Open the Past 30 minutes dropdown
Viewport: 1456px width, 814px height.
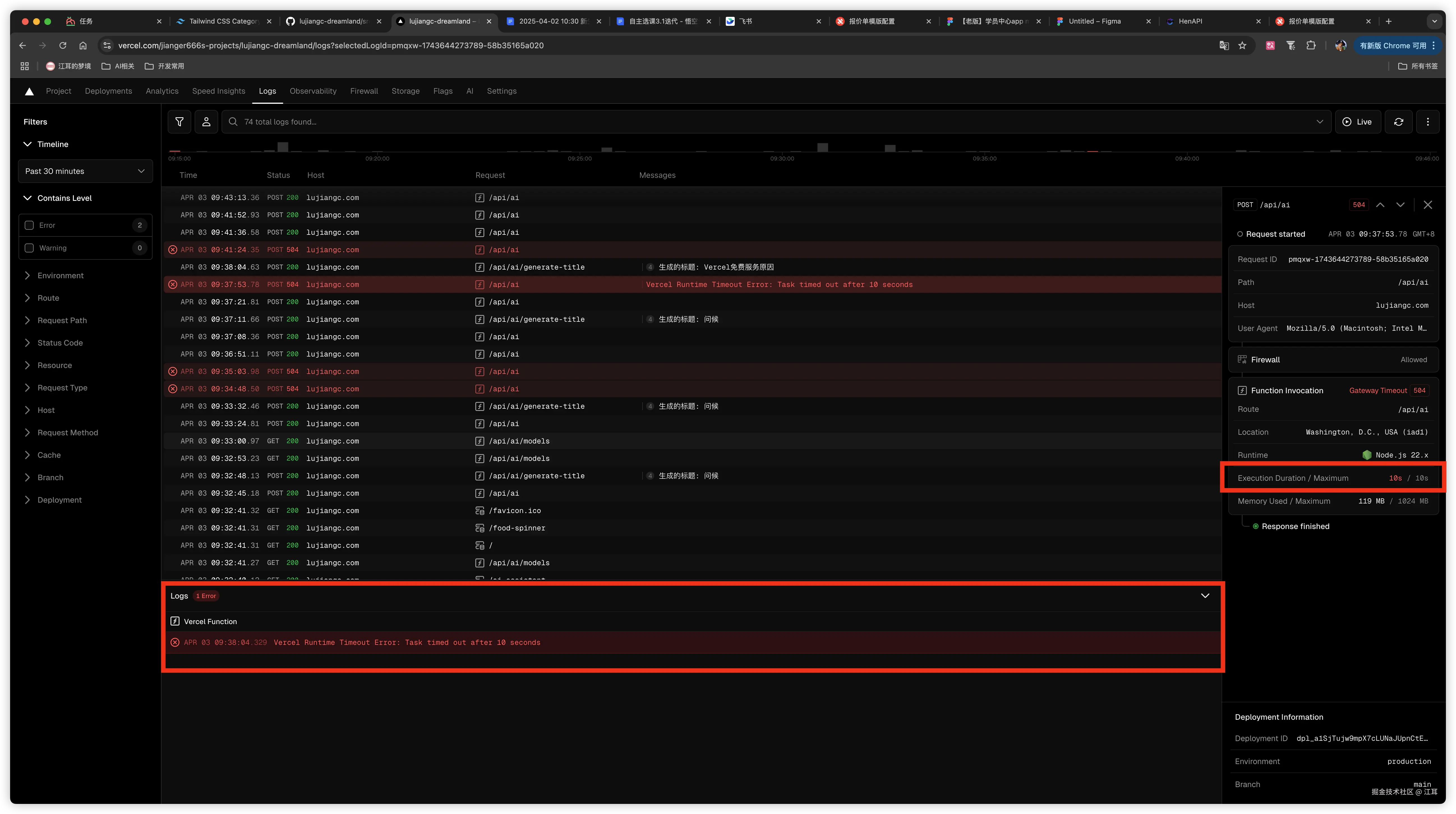(x=85, y=171)
